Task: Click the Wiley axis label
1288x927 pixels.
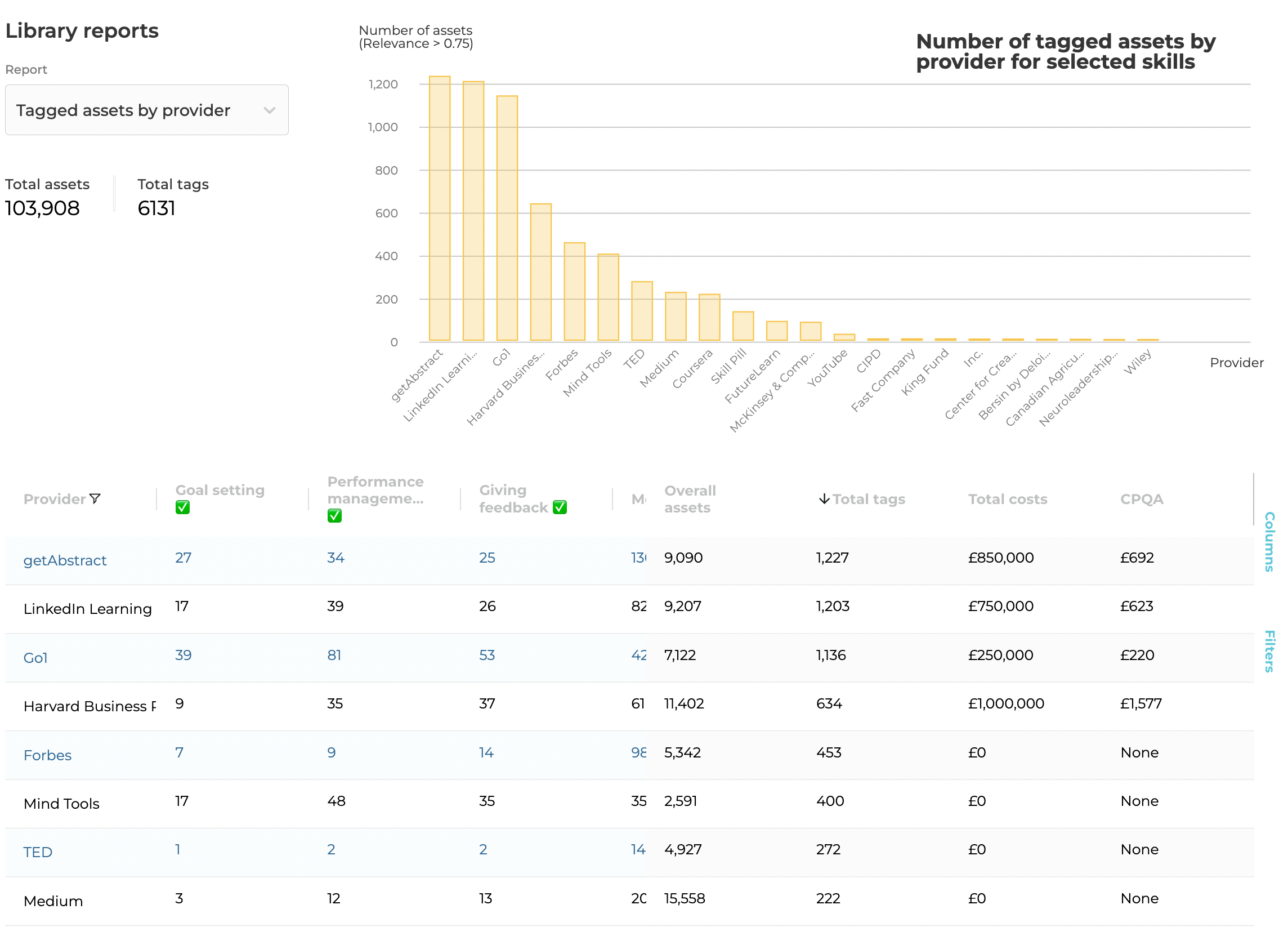Action: [x=1138, y=362]
